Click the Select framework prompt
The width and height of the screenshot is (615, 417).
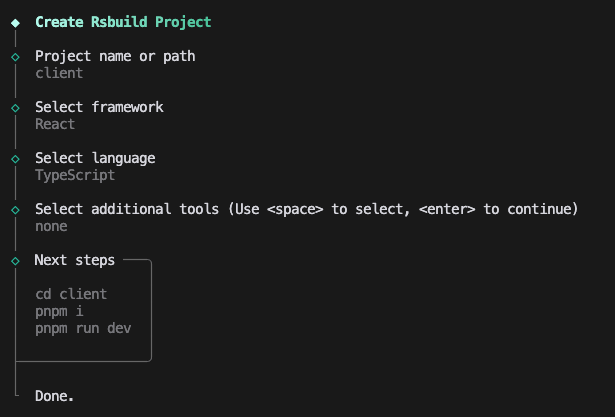pos(99,107)
